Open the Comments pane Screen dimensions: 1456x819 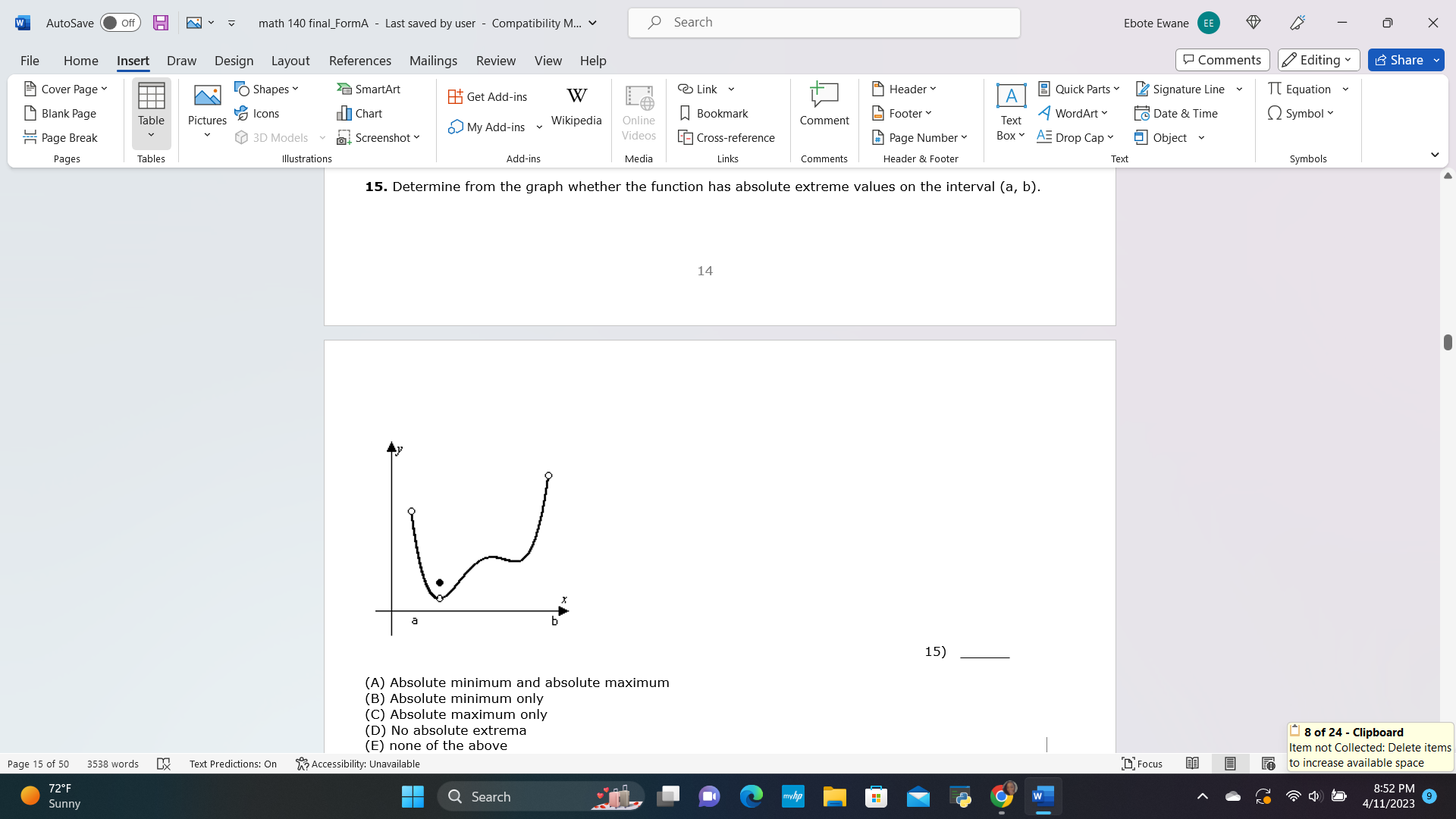click(x=1222, y=59)
